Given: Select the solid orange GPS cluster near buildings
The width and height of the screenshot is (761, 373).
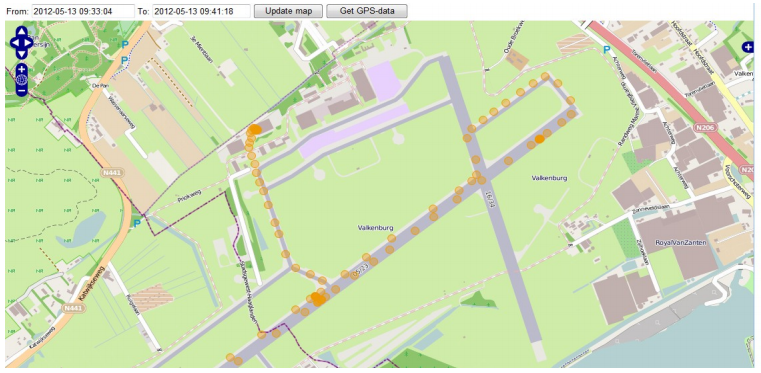Looking at the screenshot, I should (254, 129).
